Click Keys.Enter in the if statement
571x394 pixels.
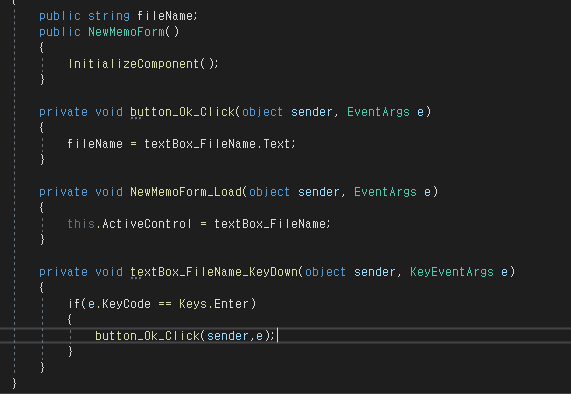(214, 304)
